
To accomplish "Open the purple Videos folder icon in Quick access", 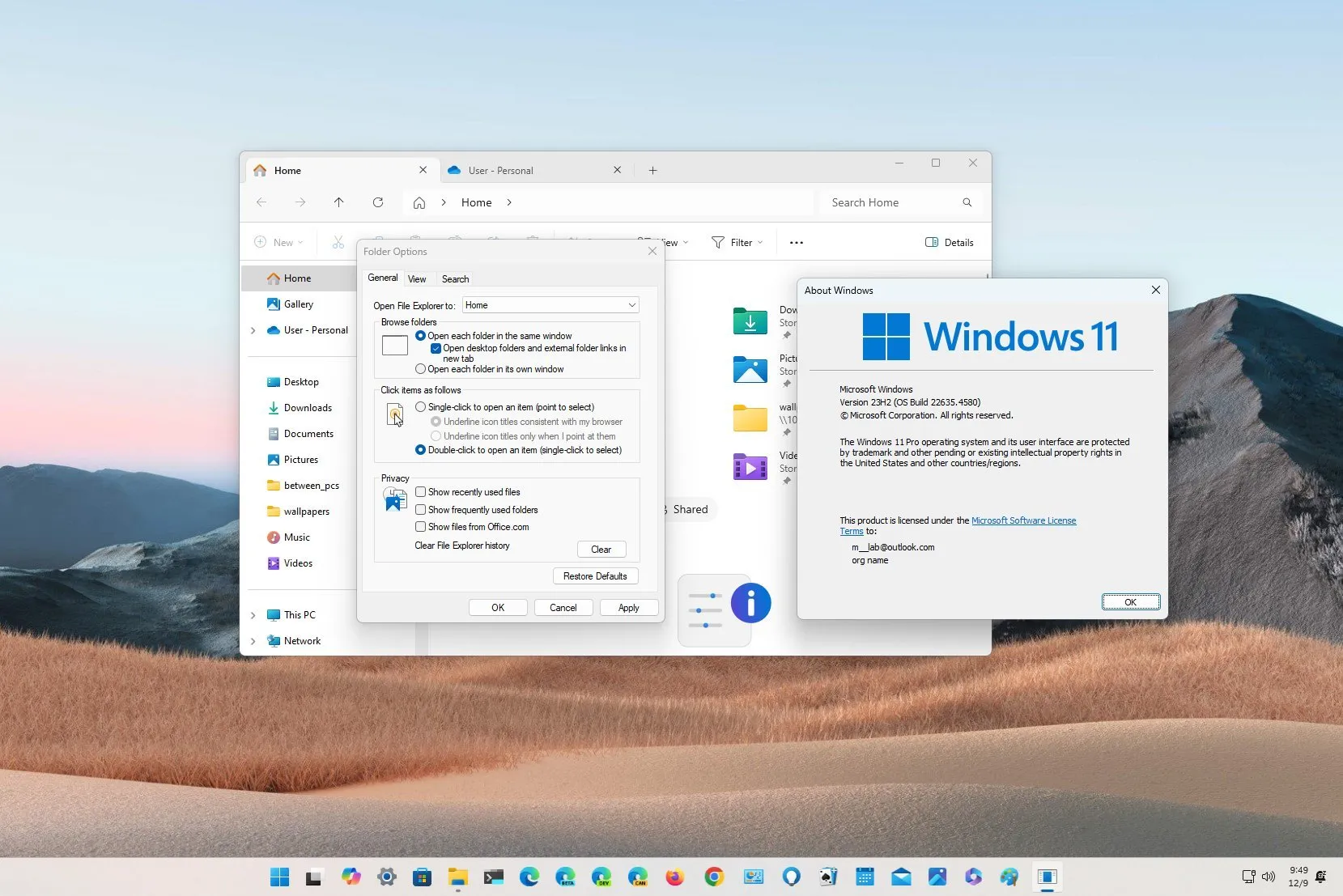I will 750,467.
